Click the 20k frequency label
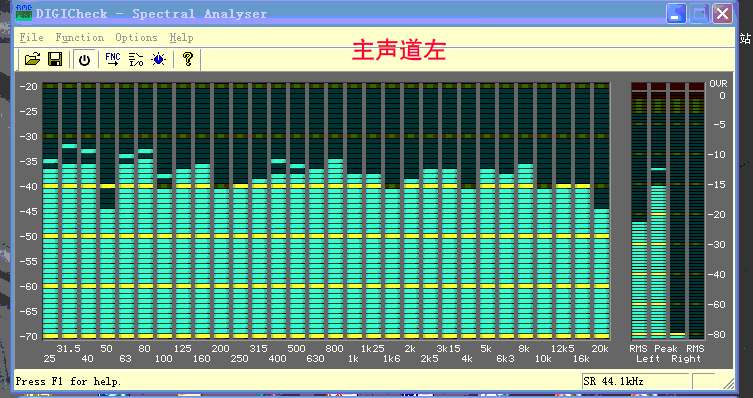 600,349
